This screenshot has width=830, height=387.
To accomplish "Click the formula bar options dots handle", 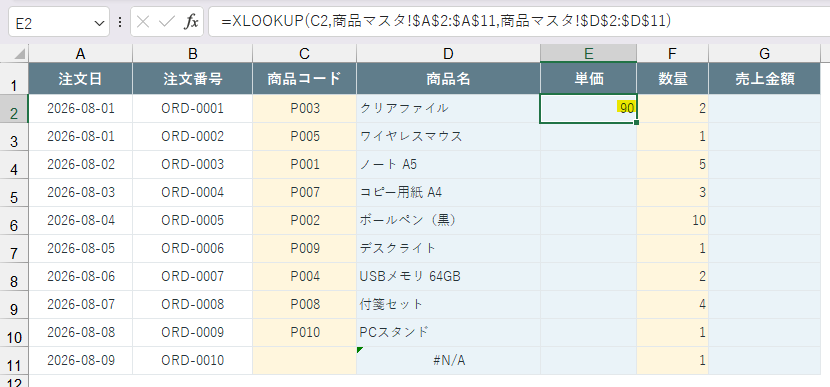I will (x=120, y=22).
